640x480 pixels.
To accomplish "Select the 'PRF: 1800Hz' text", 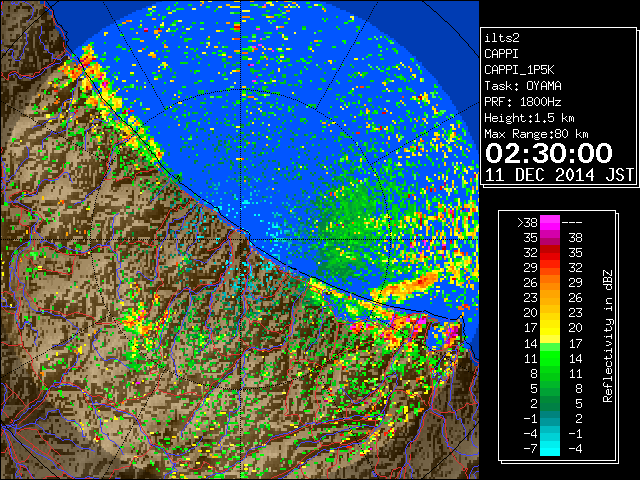I will 523,102.
